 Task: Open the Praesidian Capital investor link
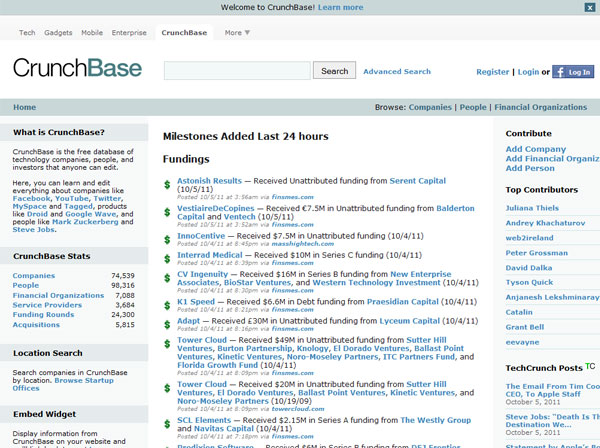(403, 301)
